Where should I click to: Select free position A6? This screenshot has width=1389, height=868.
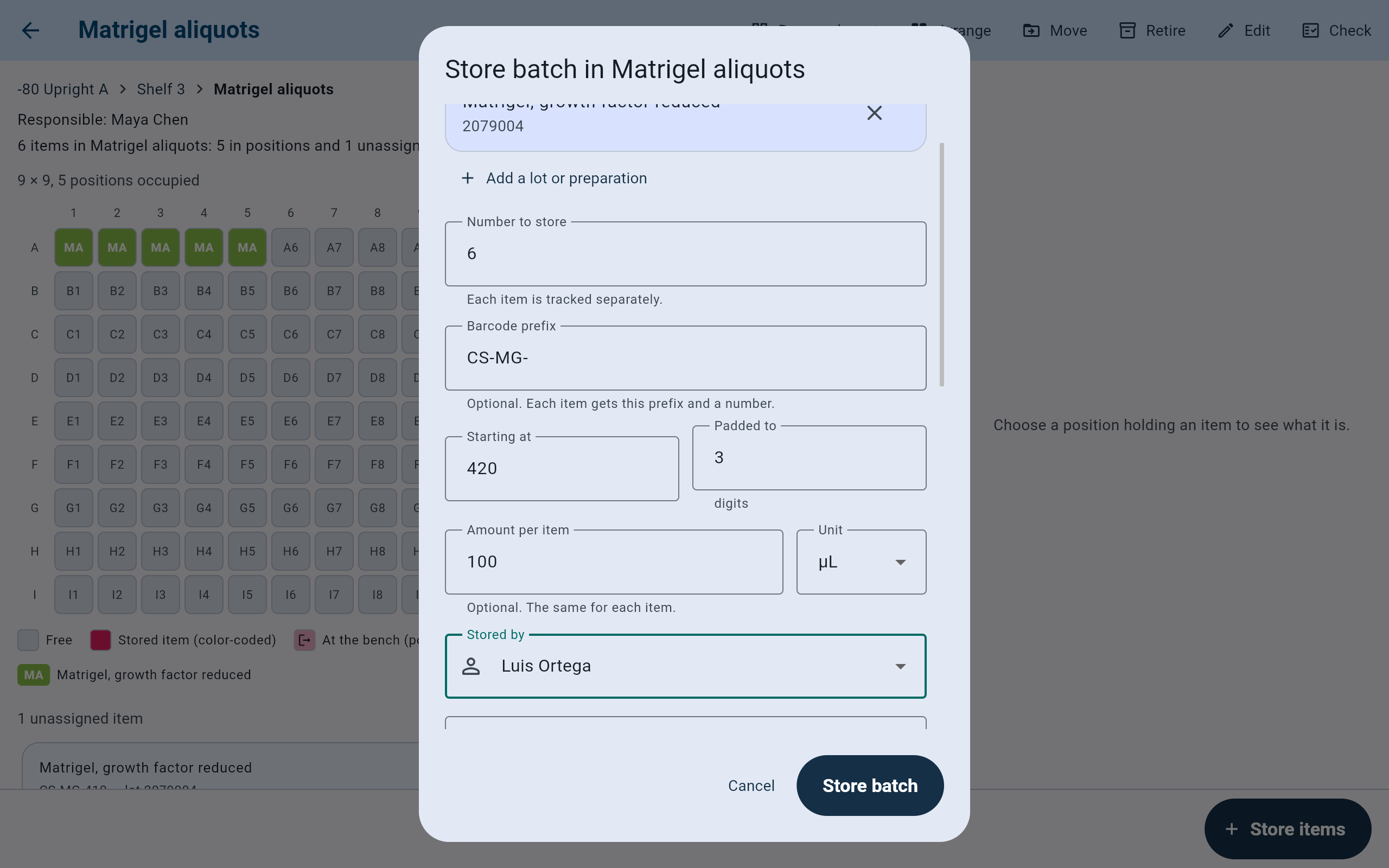click(x=290, y=247)
